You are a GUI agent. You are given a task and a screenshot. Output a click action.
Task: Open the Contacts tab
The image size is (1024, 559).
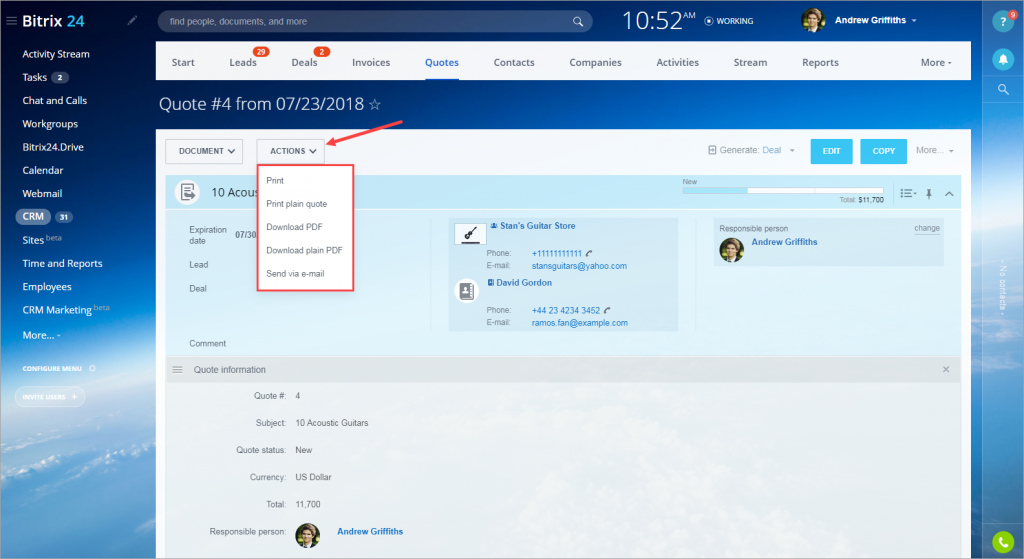pos(514,62)
